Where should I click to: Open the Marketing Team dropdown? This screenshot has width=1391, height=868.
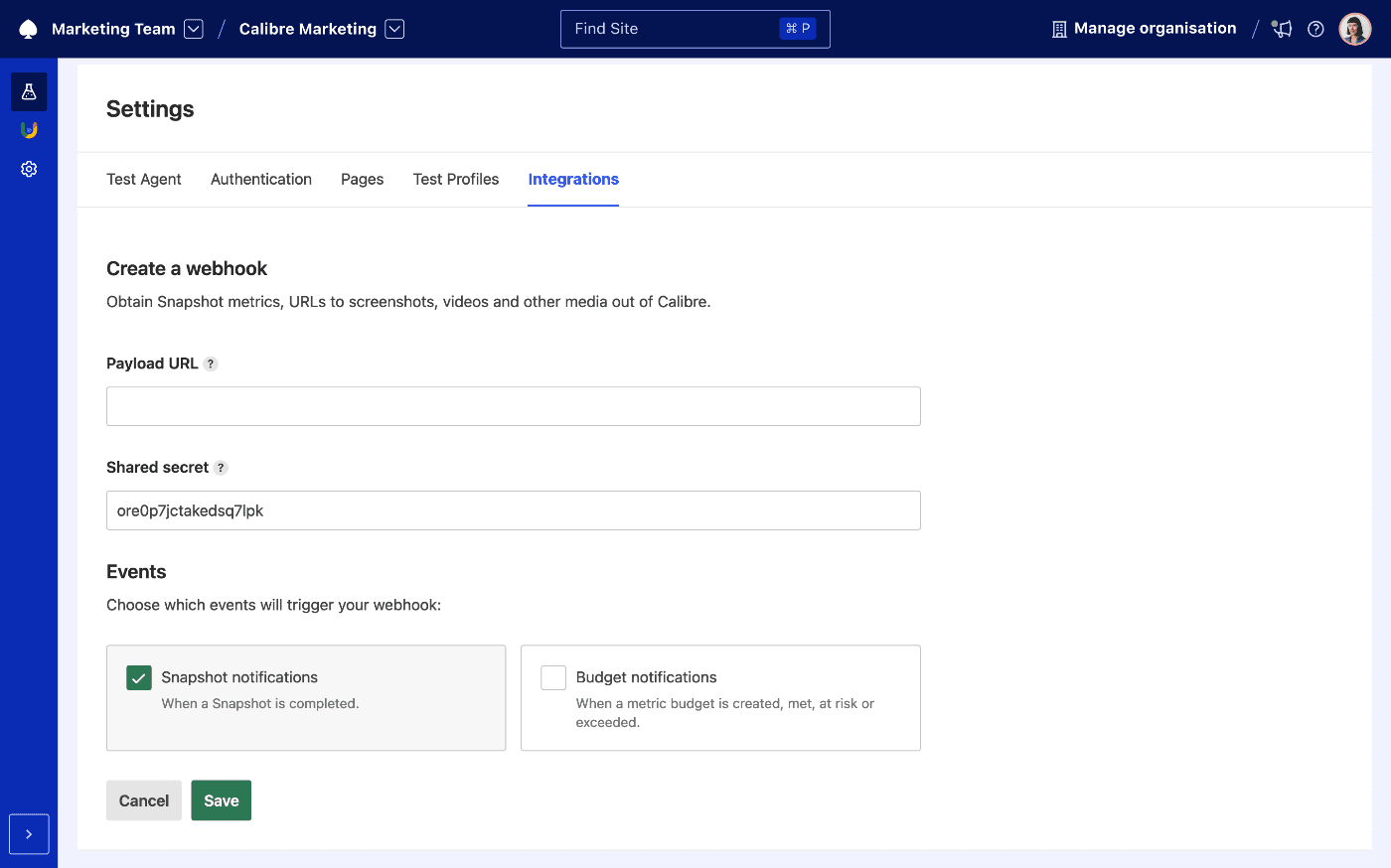click(x=194, y=29)
